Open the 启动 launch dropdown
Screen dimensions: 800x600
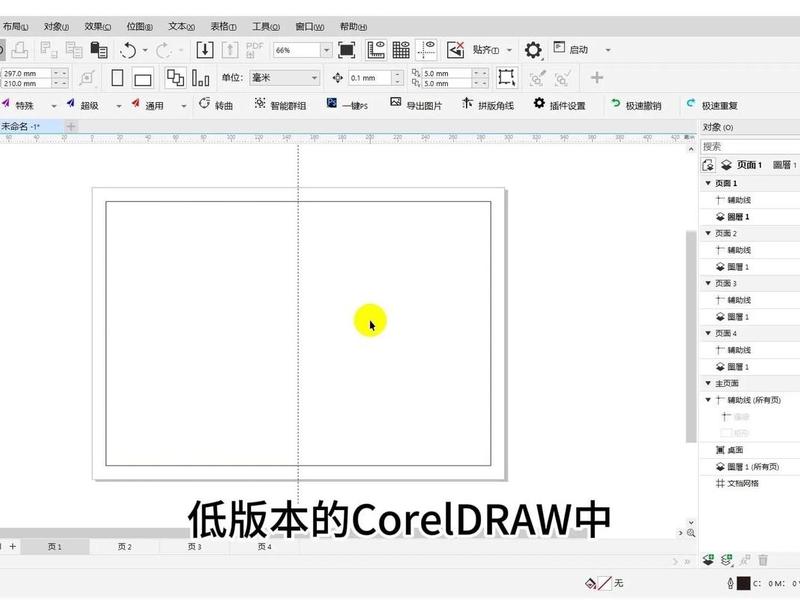pos(608,50)
